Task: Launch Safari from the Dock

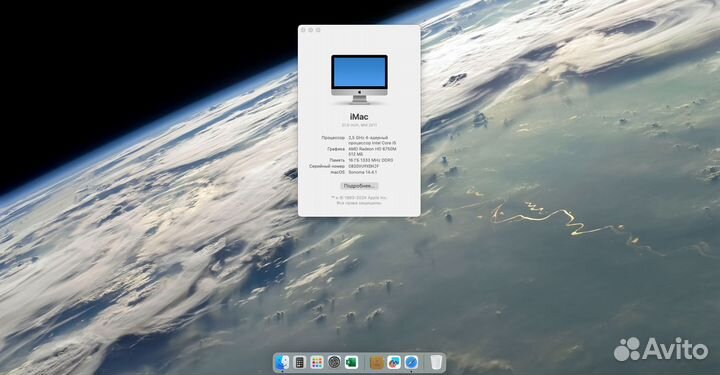Action: (x=411, y=363)
